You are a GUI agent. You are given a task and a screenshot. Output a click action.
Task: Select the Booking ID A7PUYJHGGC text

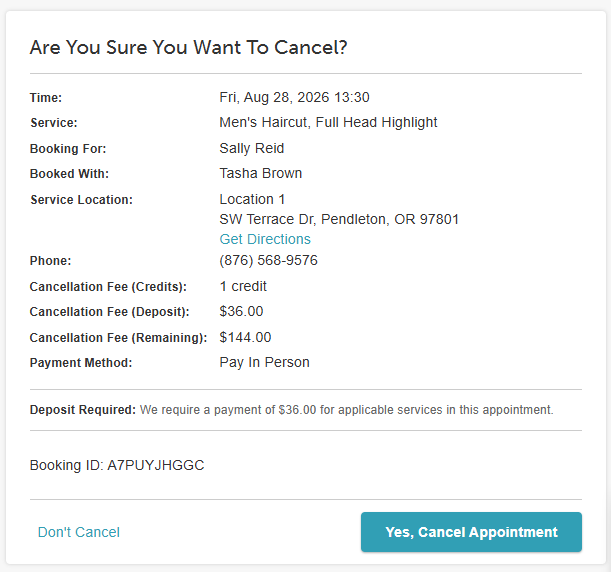tap(117, 465)
